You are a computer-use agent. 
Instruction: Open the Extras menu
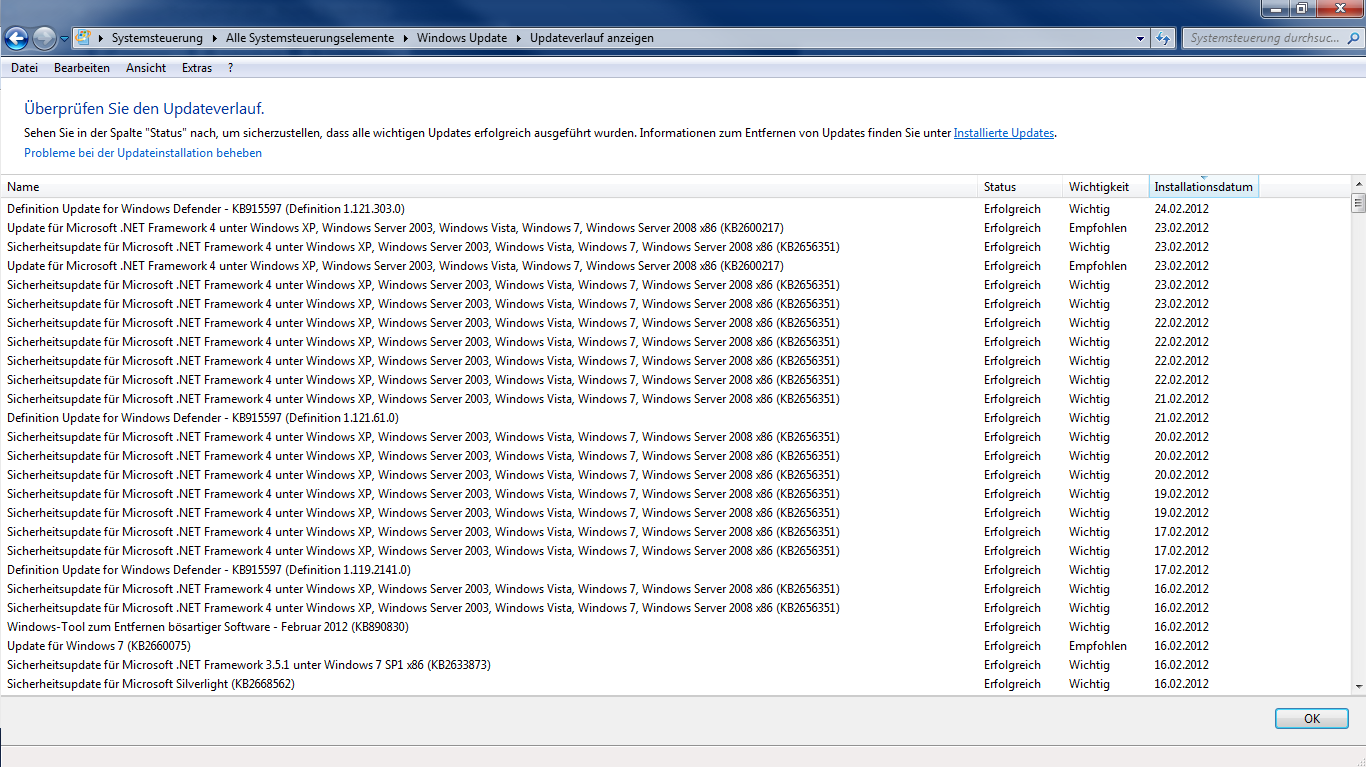[197, 68]
